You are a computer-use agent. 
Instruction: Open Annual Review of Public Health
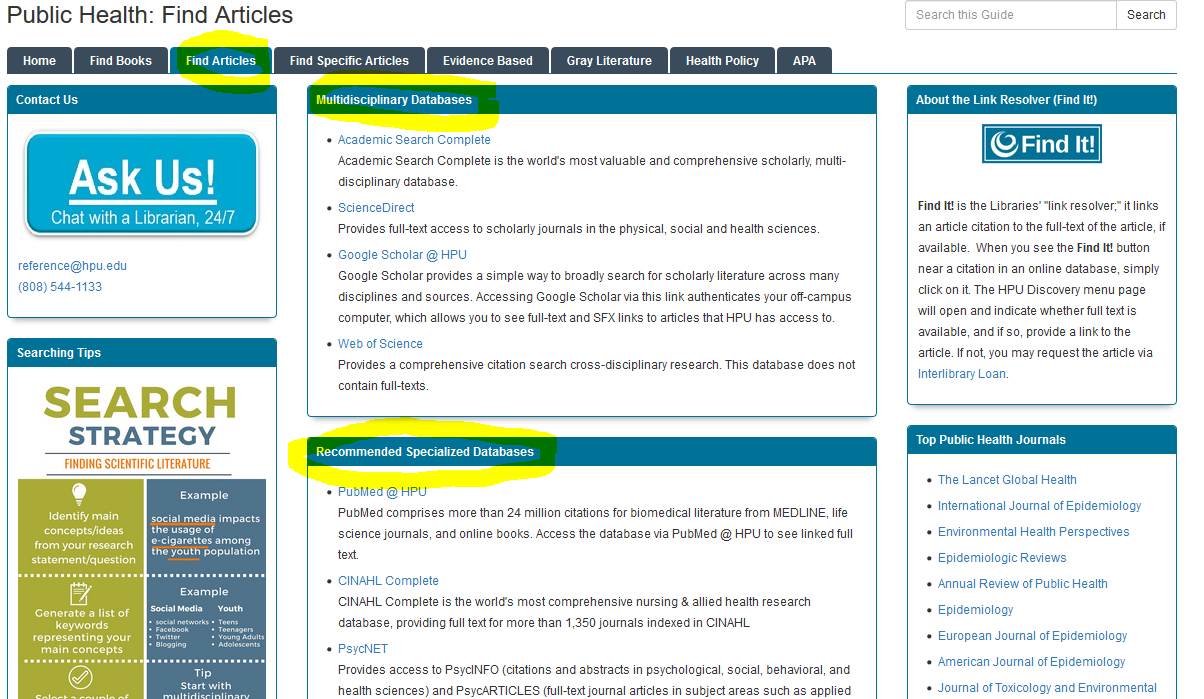(1023, 584)
